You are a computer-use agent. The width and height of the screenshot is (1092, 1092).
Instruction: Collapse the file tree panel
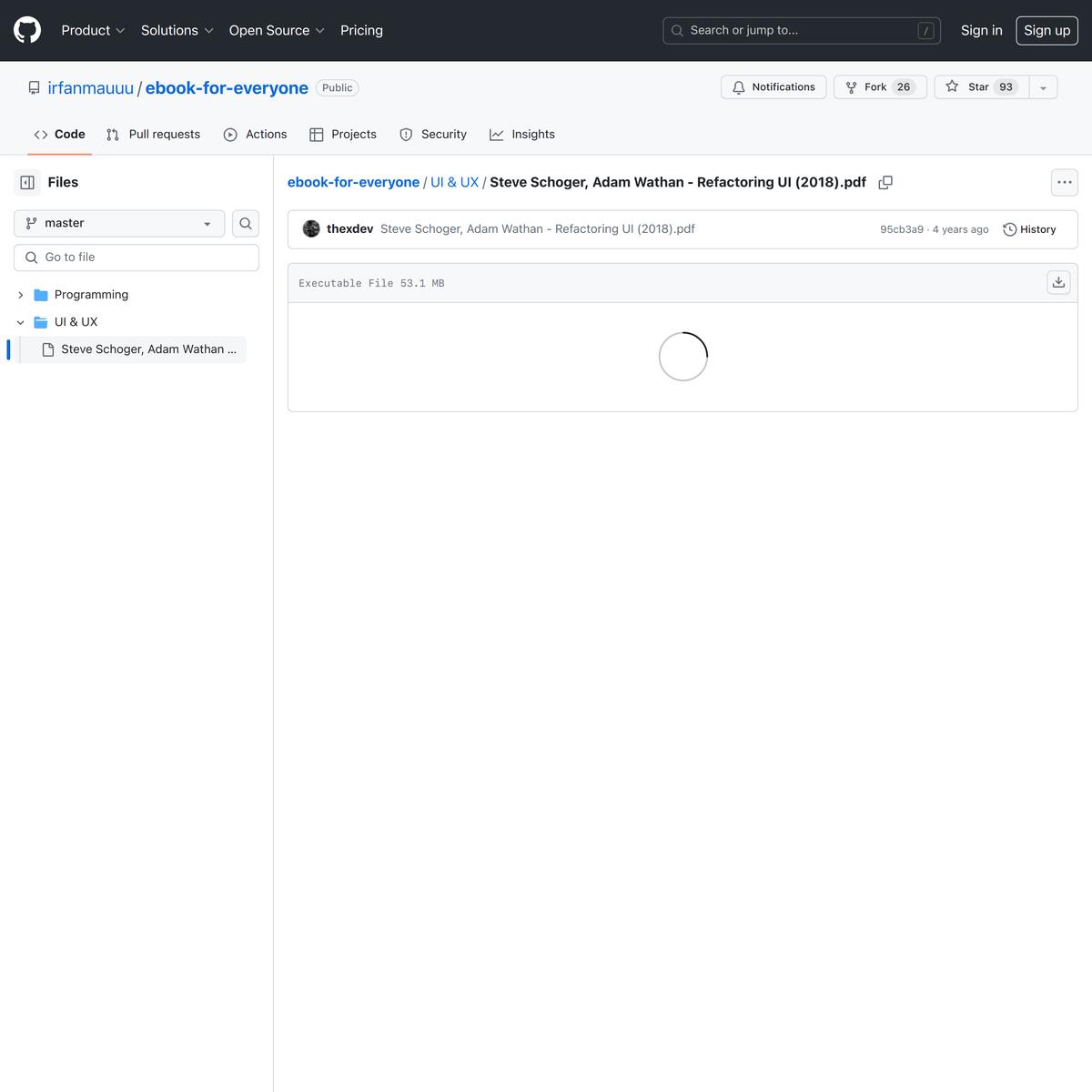(x=27, y=182)
